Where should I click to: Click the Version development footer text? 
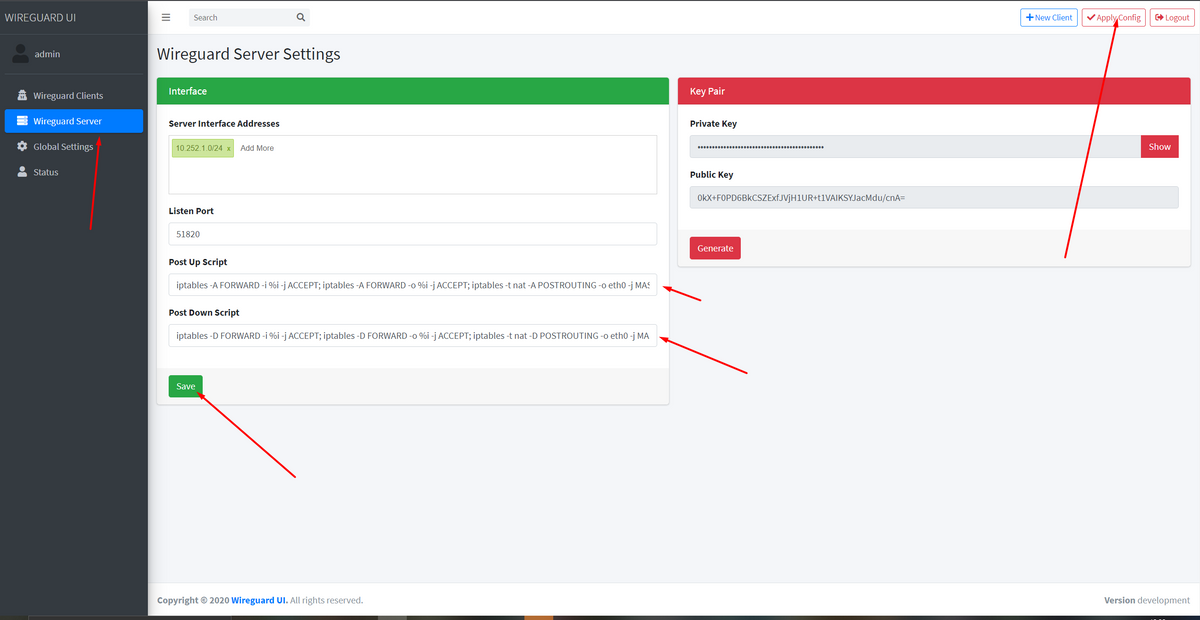[x=1147, y=600]
